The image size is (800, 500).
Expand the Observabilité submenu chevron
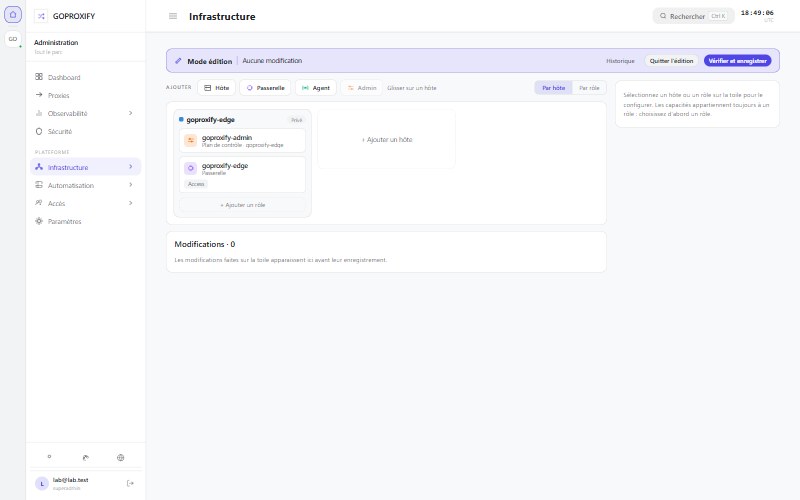[x=131, y=113]
